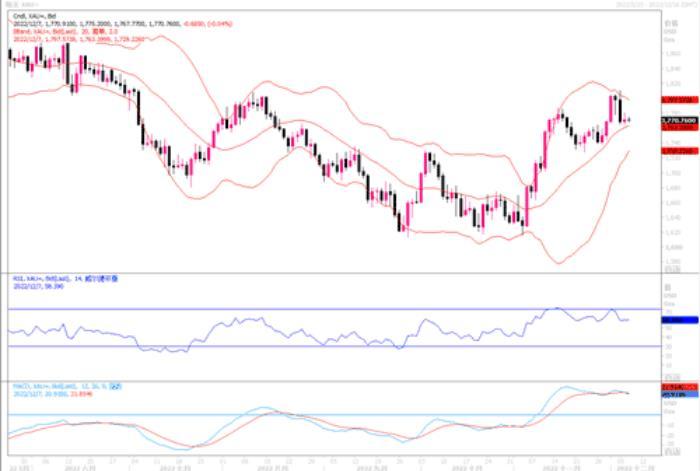Screen dimensions: 700x471
Task: Click the most recent candlestick on chart
Action: click(628, 120)
